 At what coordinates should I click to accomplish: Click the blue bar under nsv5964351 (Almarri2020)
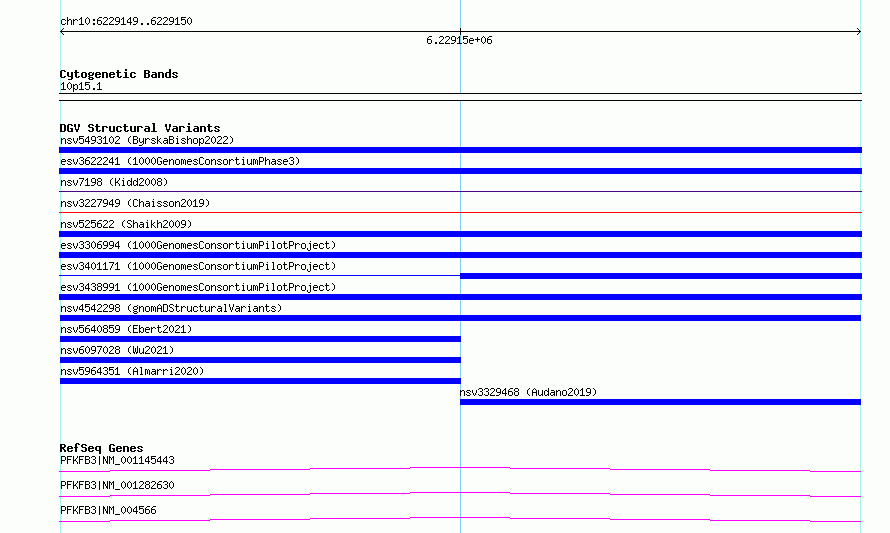pyautogui.click(x=260, y=381)
